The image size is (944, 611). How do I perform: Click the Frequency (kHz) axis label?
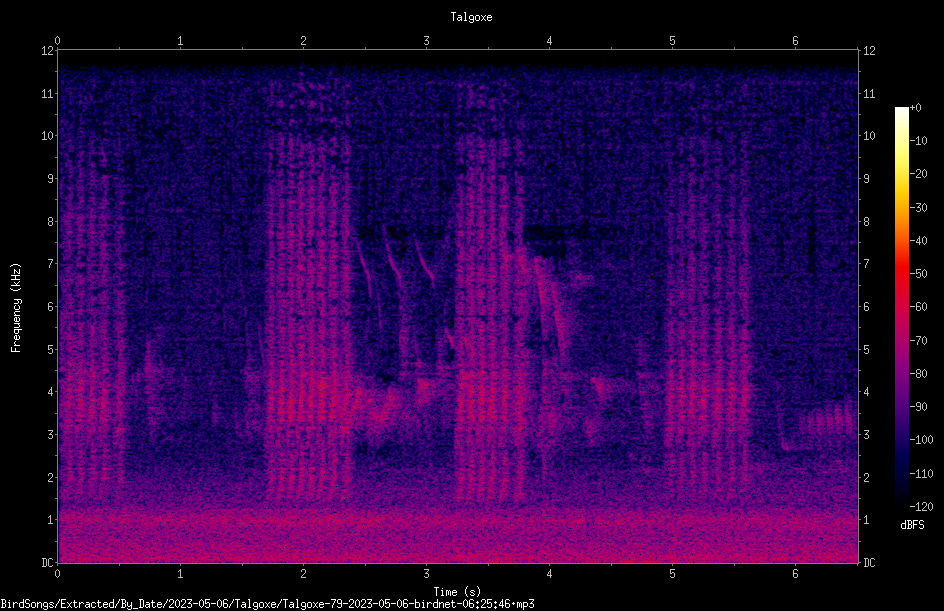pyautogui.click(x=16, y=308)
